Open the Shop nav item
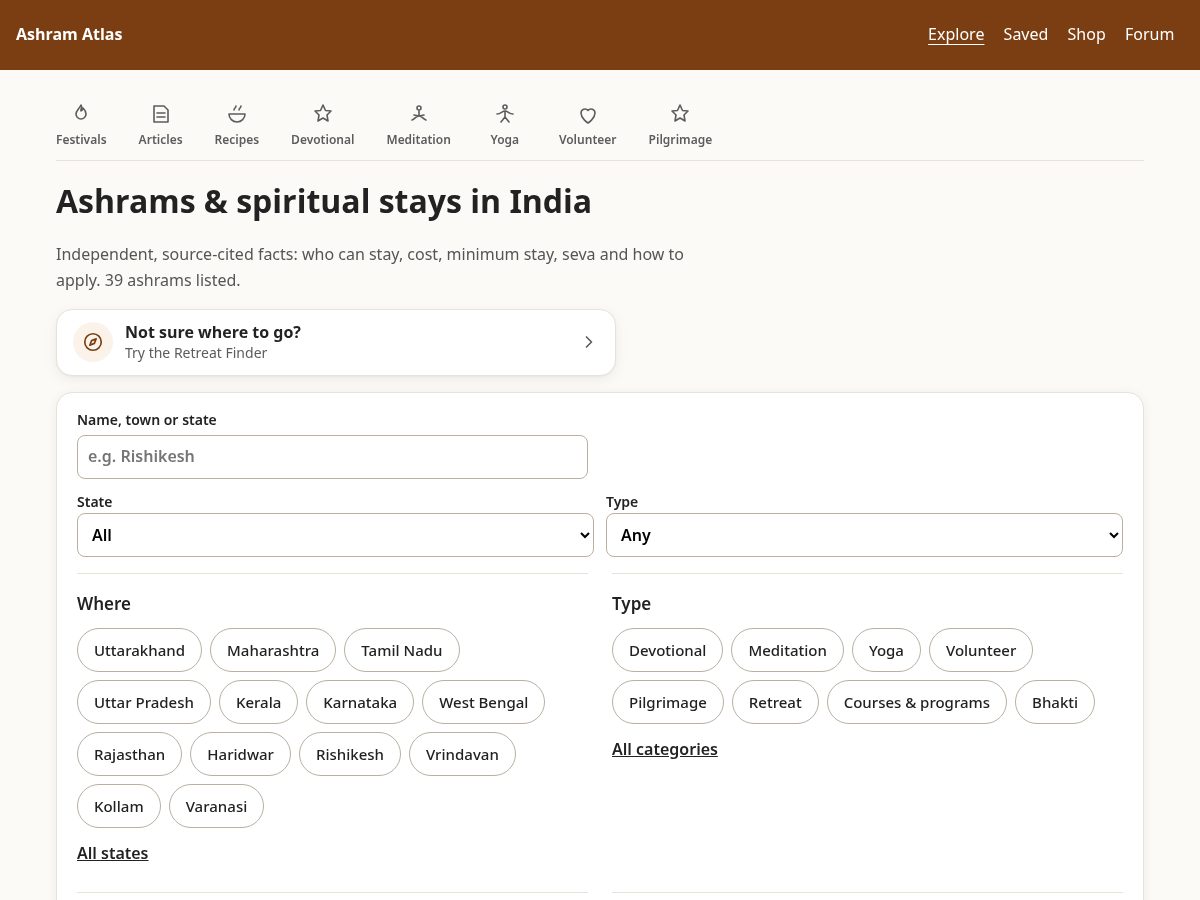Screen dimensions: 1200x900 [x=1086, y=34]
